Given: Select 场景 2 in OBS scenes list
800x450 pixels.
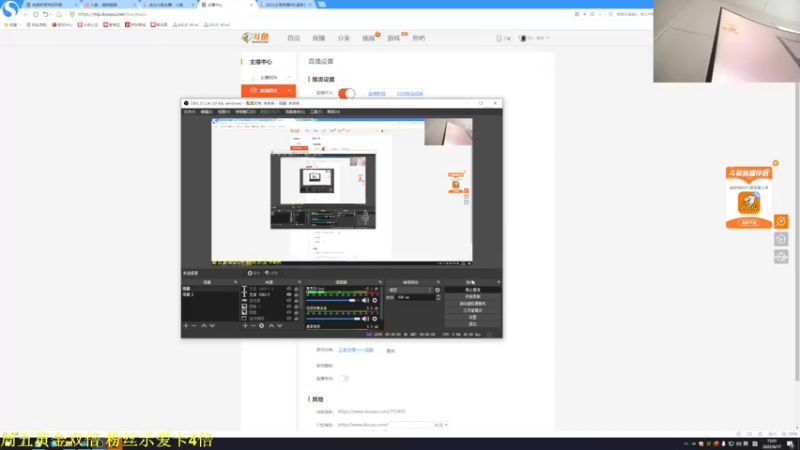Looking at the screenshot, I should 210,294.
